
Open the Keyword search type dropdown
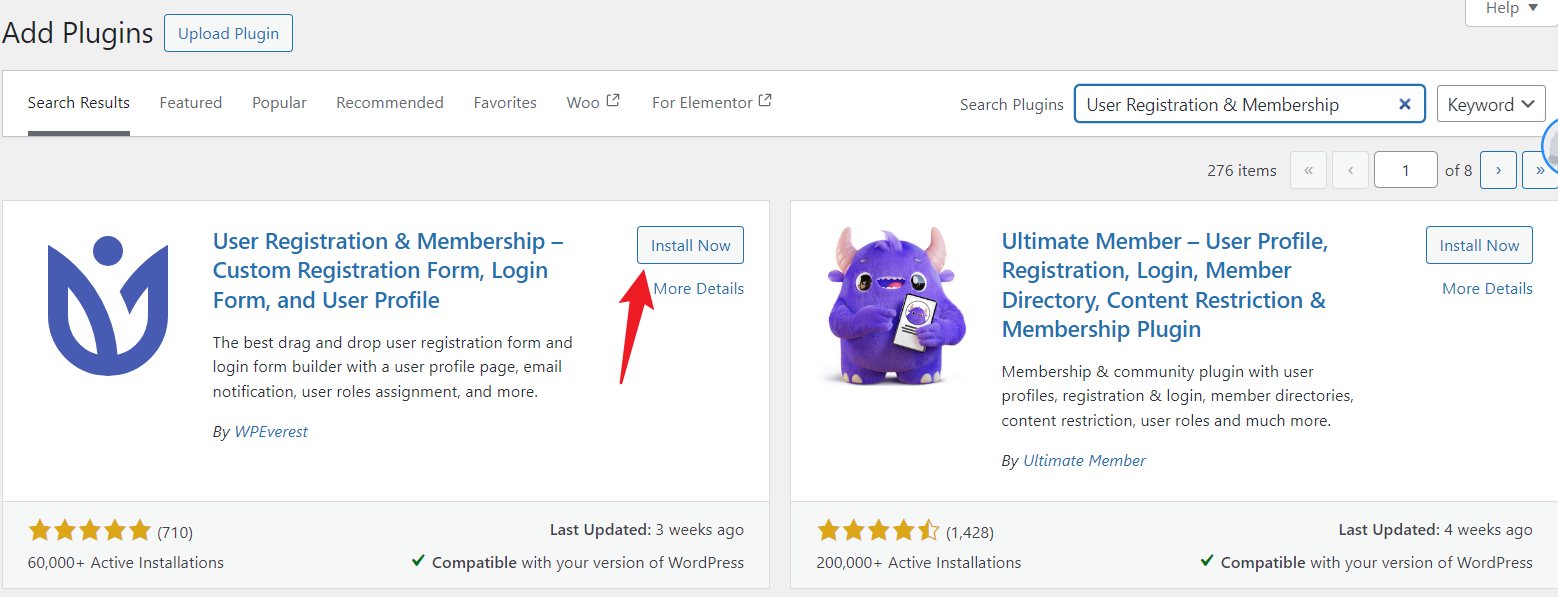(x=1490, y=104)
